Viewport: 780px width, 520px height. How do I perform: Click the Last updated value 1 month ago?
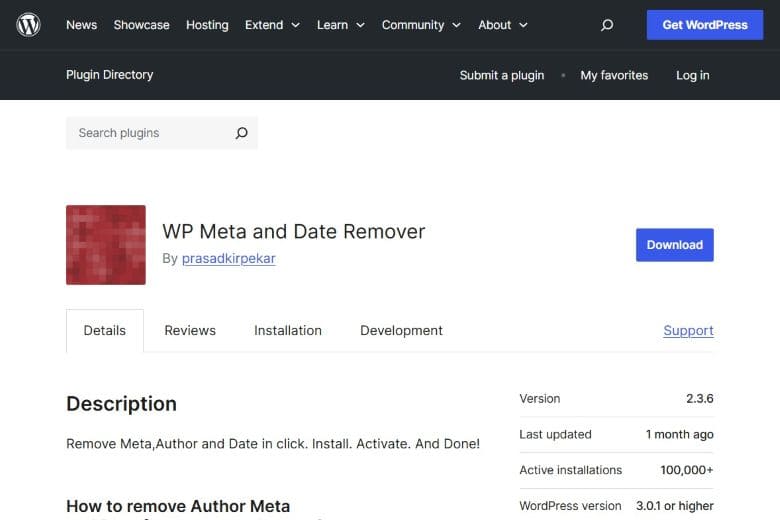[x=680, y=434]
